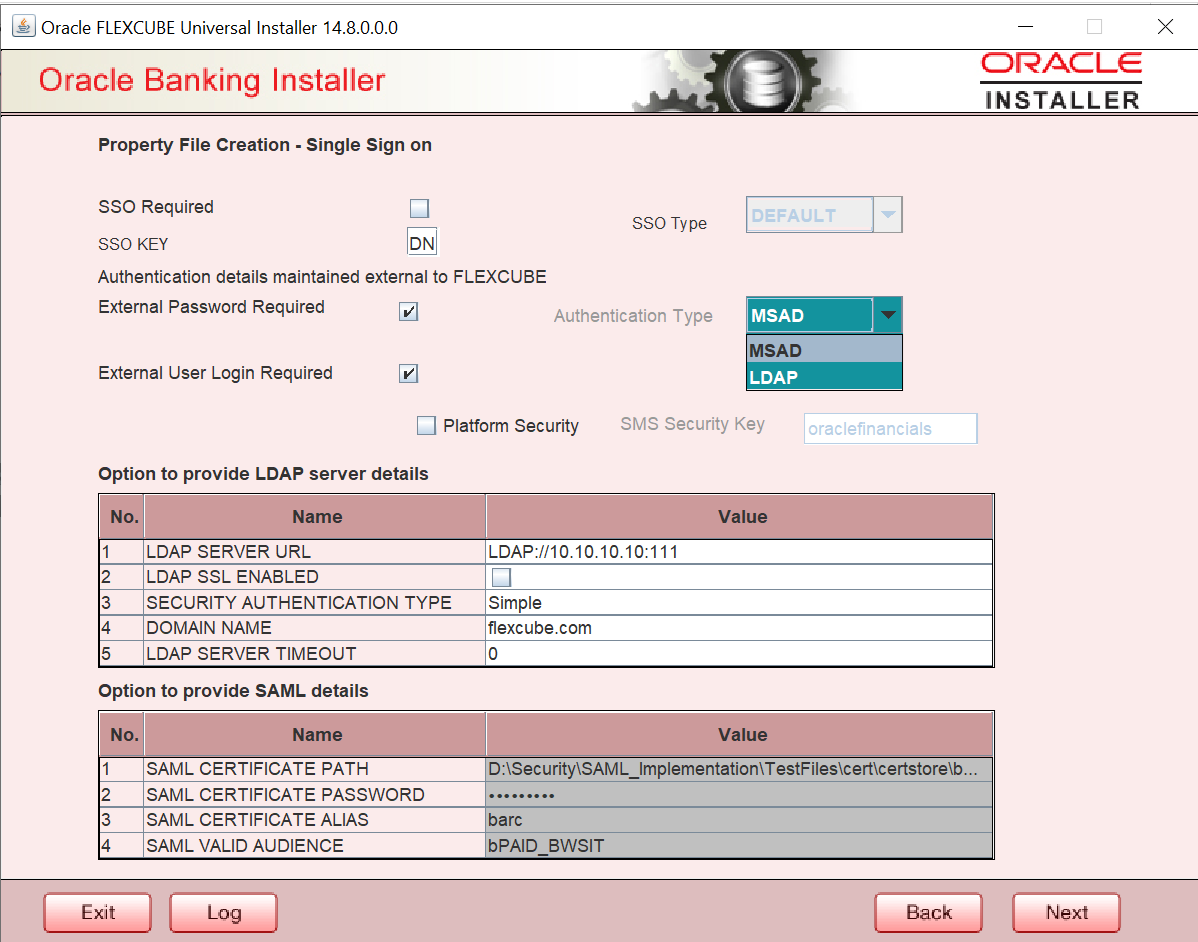Select the DOMAIN NAME row label
1198x942 pixels.
point(314,628)
